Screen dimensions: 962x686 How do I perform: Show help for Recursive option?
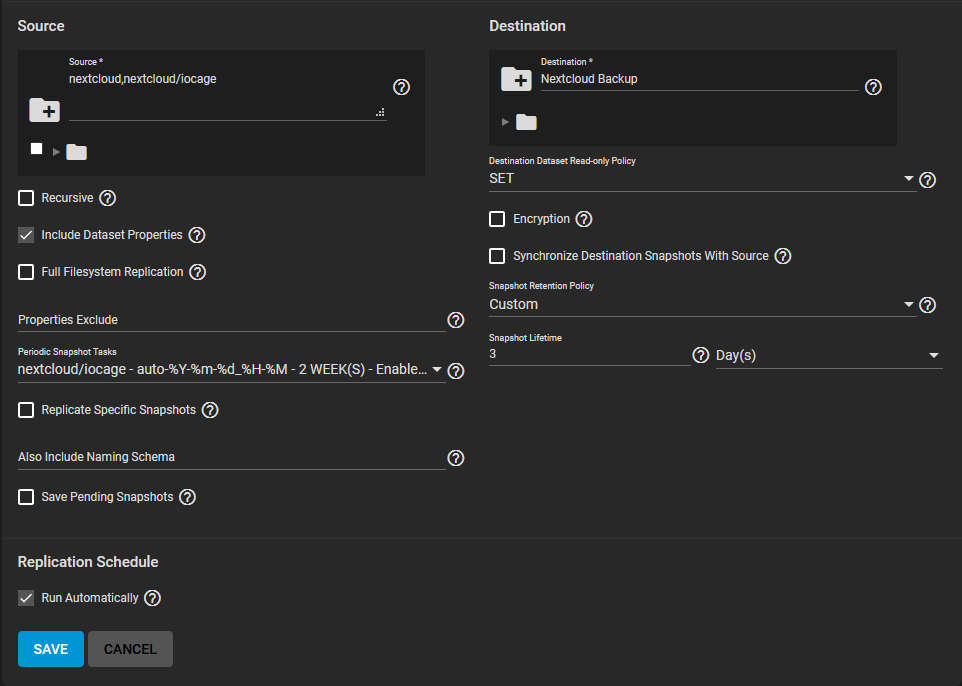[x=107, y=198]
